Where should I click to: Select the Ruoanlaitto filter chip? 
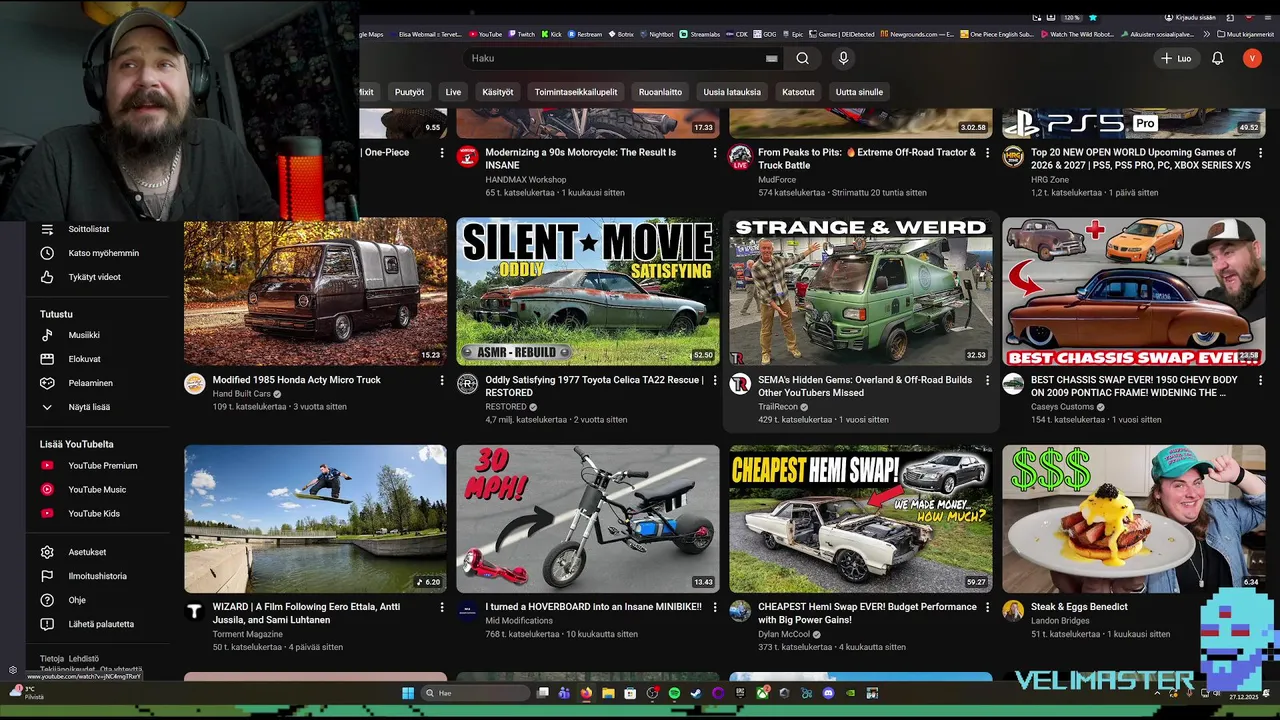[660, 92]
